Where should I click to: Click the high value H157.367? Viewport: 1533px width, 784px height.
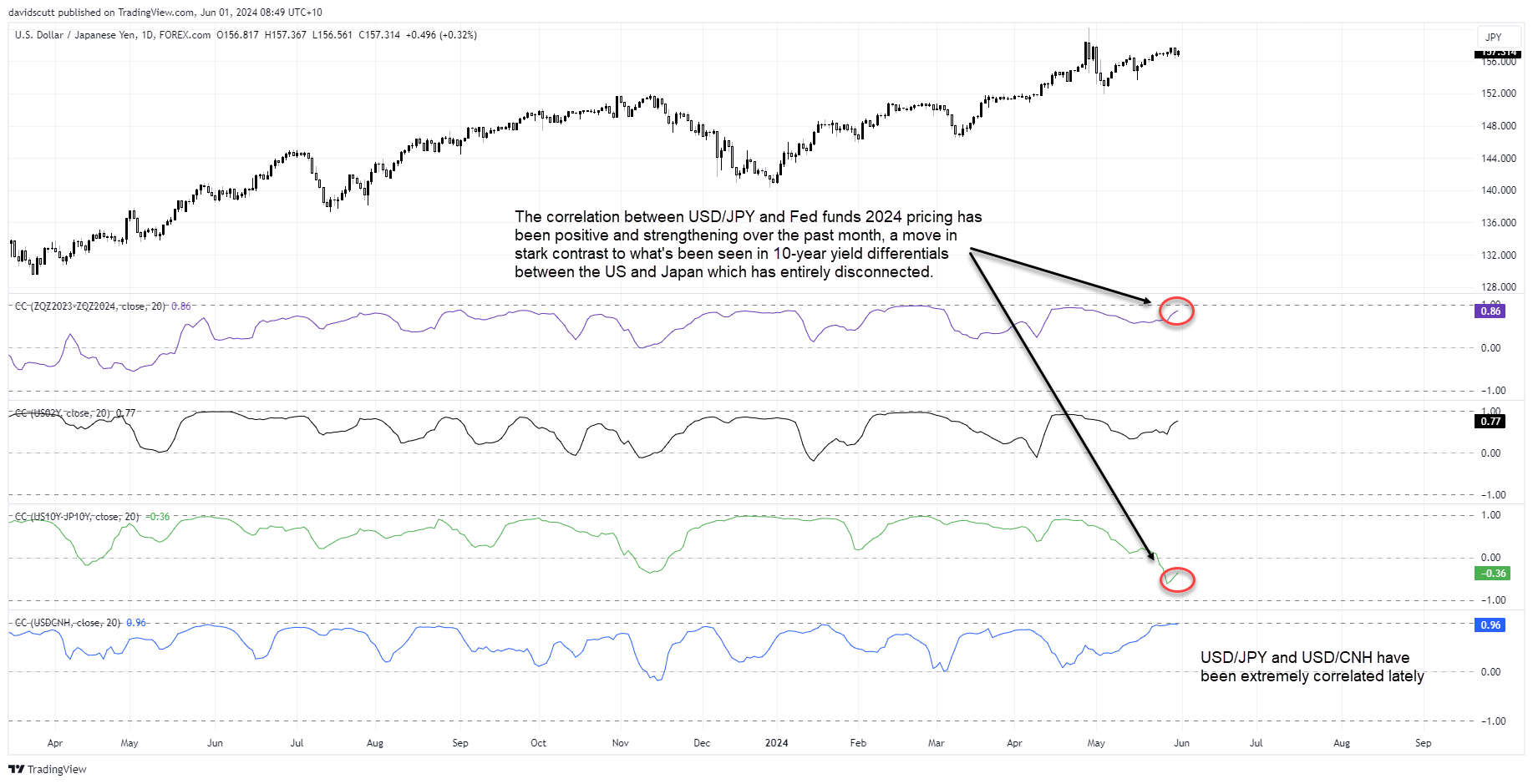286,35
